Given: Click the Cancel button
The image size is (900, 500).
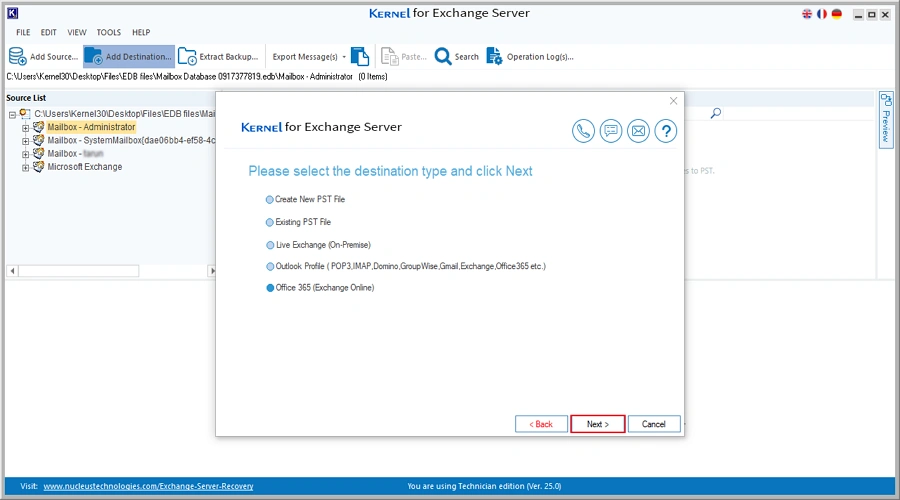Looking at the screenshot, I should (654, 424).
